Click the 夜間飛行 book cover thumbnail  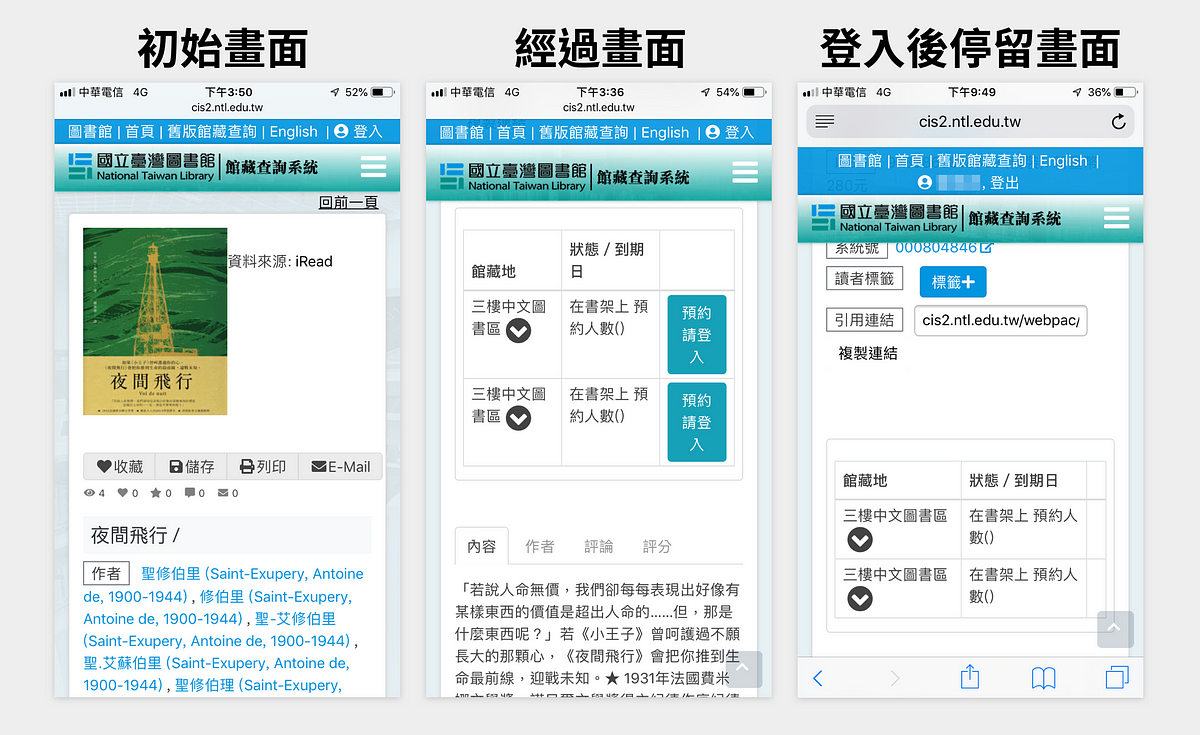click(155, 321)
